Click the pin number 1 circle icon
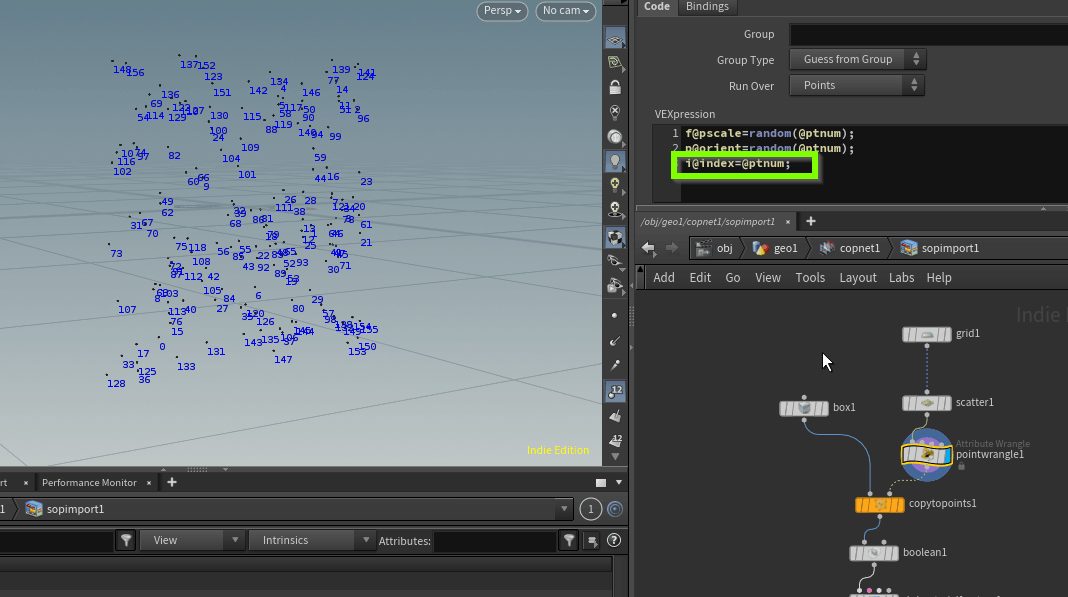Image resolution: width=1068 pixels, height=597 pixels. (591, 509)
